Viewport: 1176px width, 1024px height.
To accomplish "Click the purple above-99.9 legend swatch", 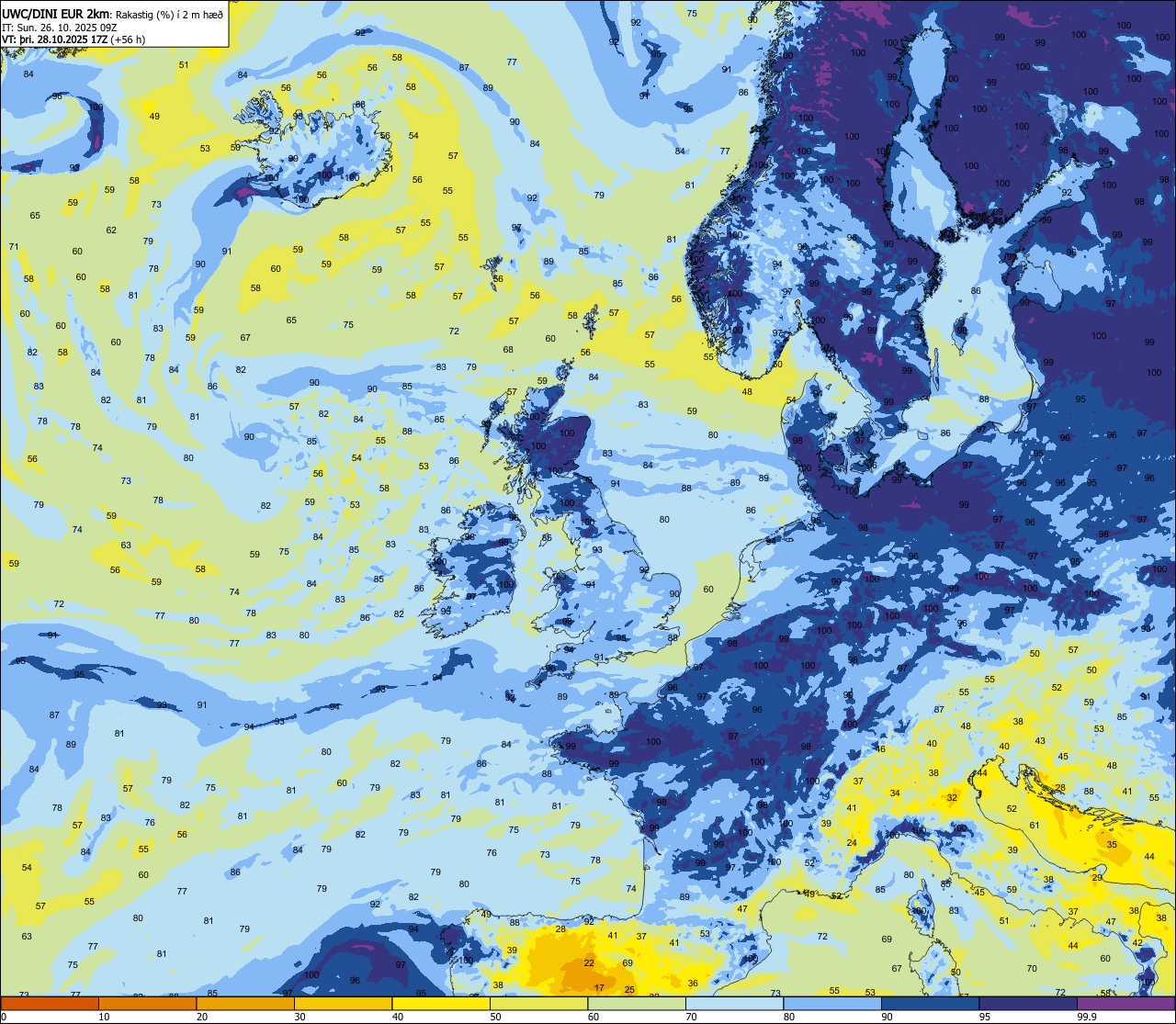I will click(1126, 1003).
